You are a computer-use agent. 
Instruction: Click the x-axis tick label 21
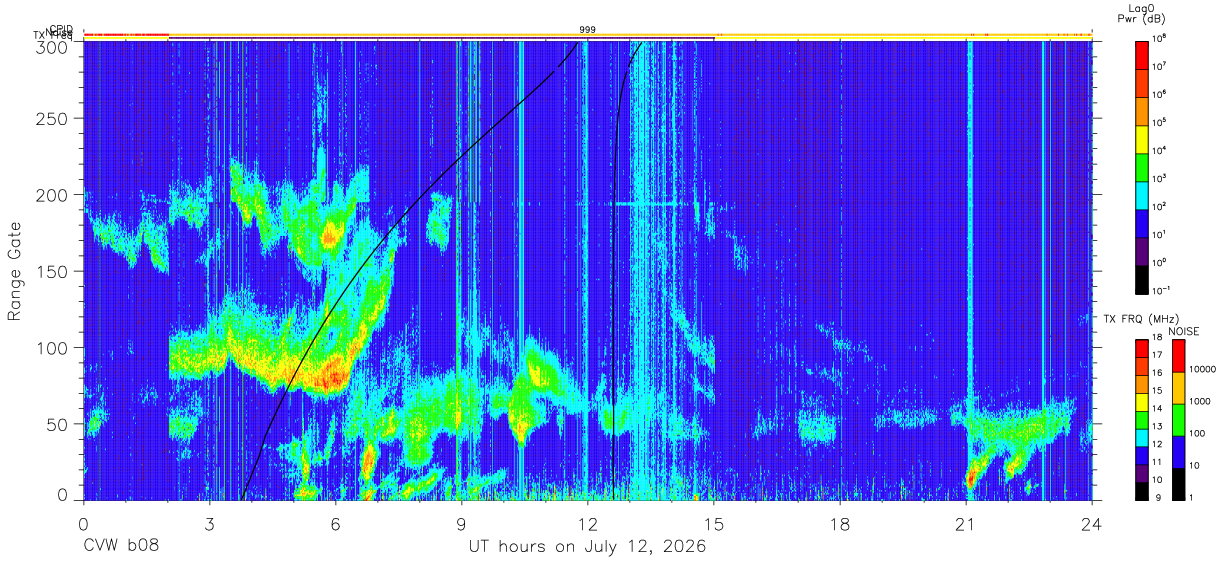(x=966, y=523)
